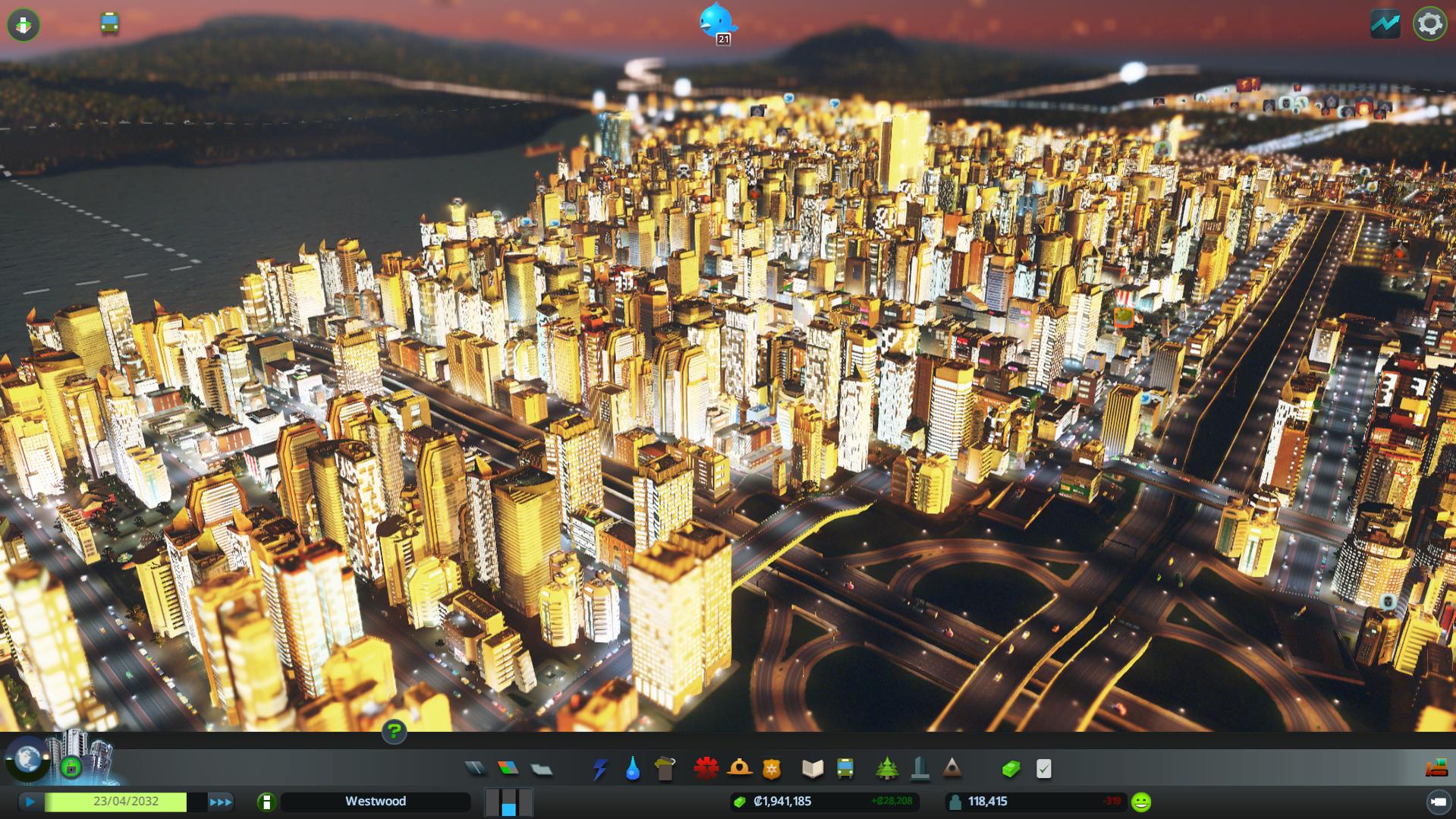
Task: Click the population change value -319
Action: (1112, 802)
